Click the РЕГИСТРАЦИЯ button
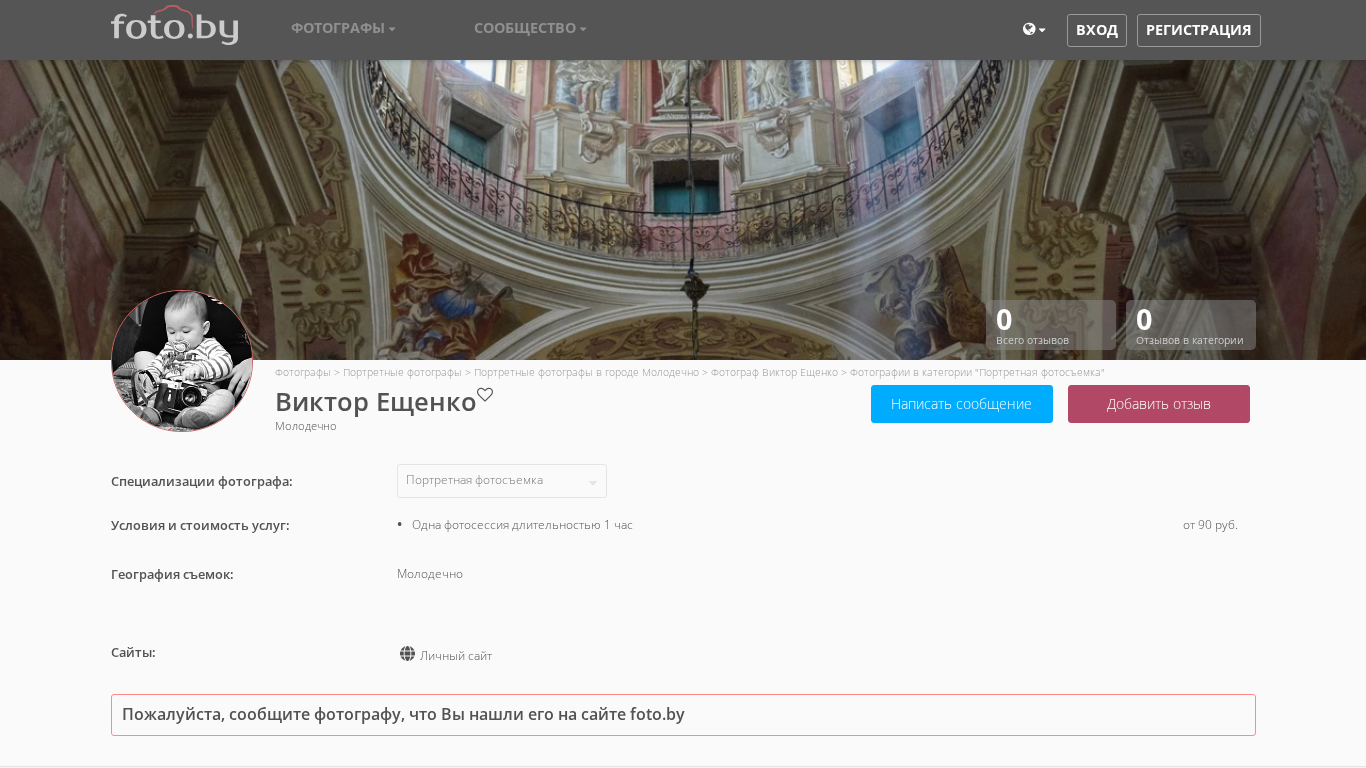 point(1198,30)
